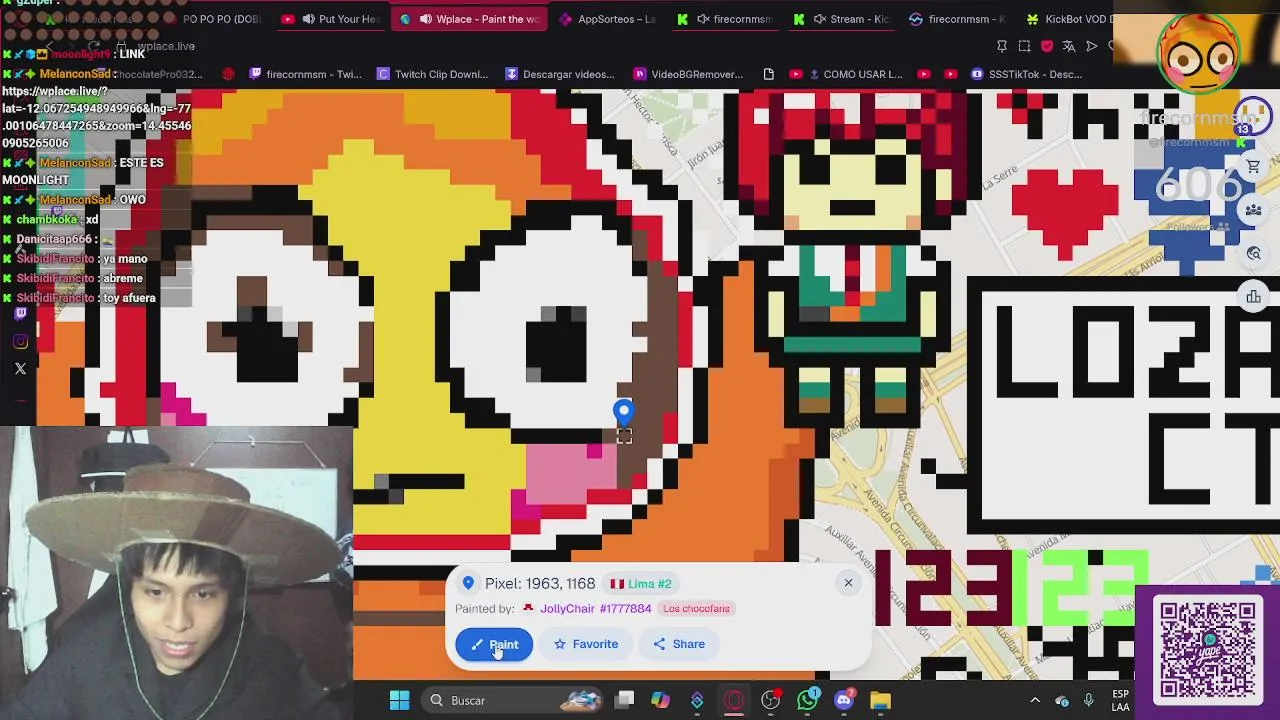Viewport: 1280px width, 720px height.
Task: Click the Paint button
Action: click(x=494, y=644)
